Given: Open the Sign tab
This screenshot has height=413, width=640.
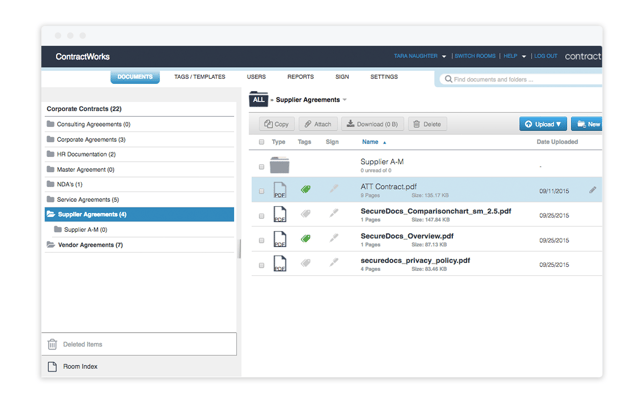Looking at the screenshot, I should click(342, 77).
